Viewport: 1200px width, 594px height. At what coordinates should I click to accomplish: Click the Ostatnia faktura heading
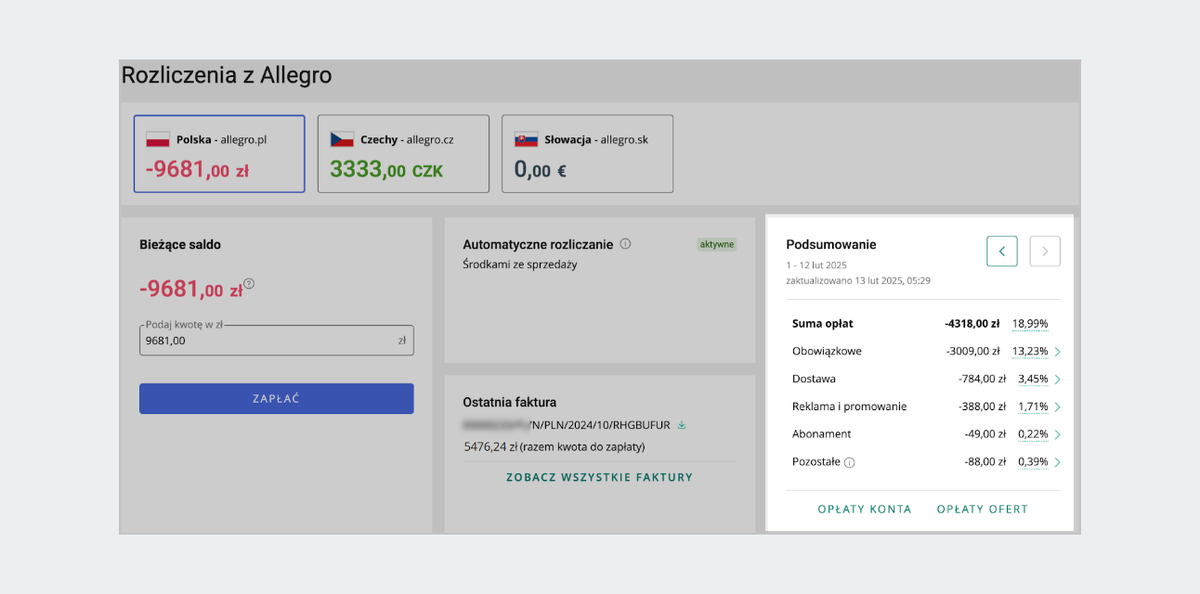tap(510, 401)
